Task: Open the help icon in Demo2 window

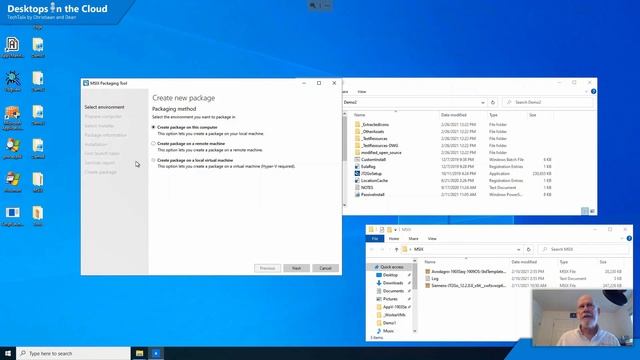Action: click(x=593, y=91)
